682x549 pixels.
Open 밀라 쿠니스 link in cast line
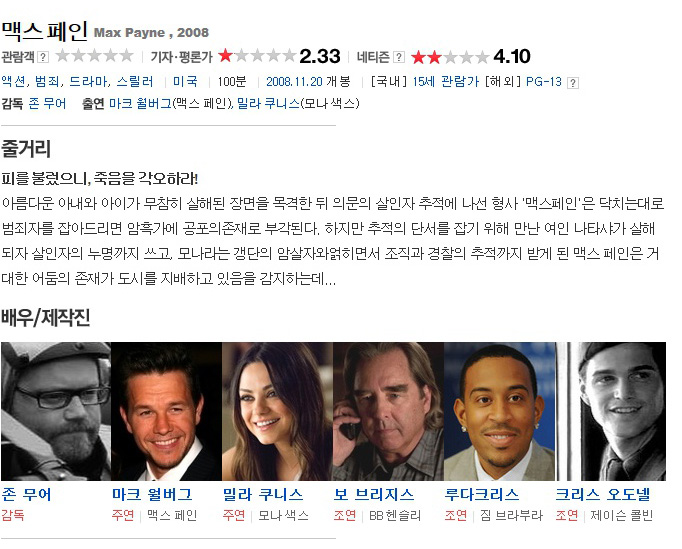268,104
